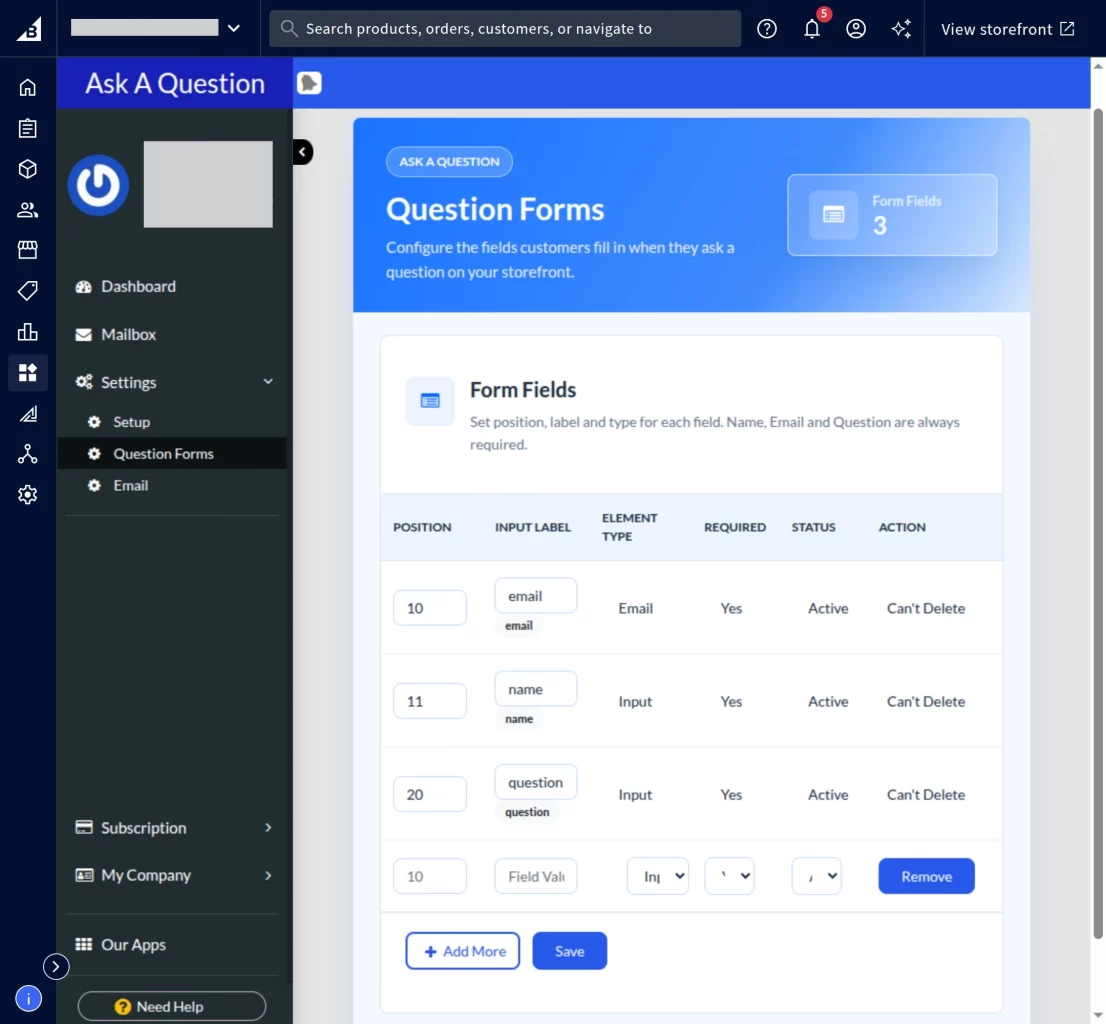Viewport: 1106px width, 1024px height.
Task: Click the Form Fields count card
Action: click(892, 214)
